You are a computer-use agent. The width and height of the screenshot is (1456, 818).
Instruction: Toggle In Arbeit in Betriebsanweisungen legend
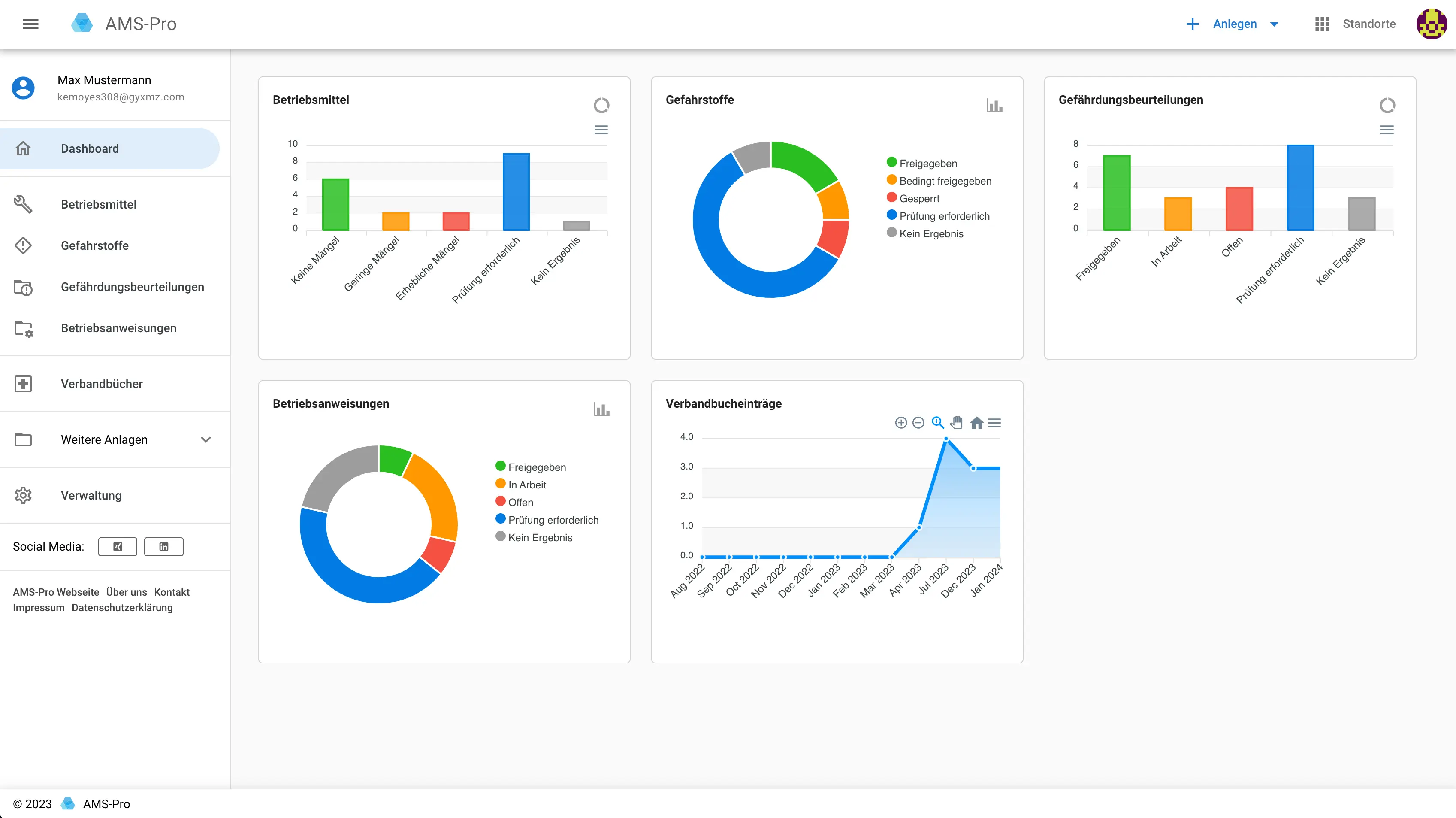pyautogui.click(x=527, y=485)
